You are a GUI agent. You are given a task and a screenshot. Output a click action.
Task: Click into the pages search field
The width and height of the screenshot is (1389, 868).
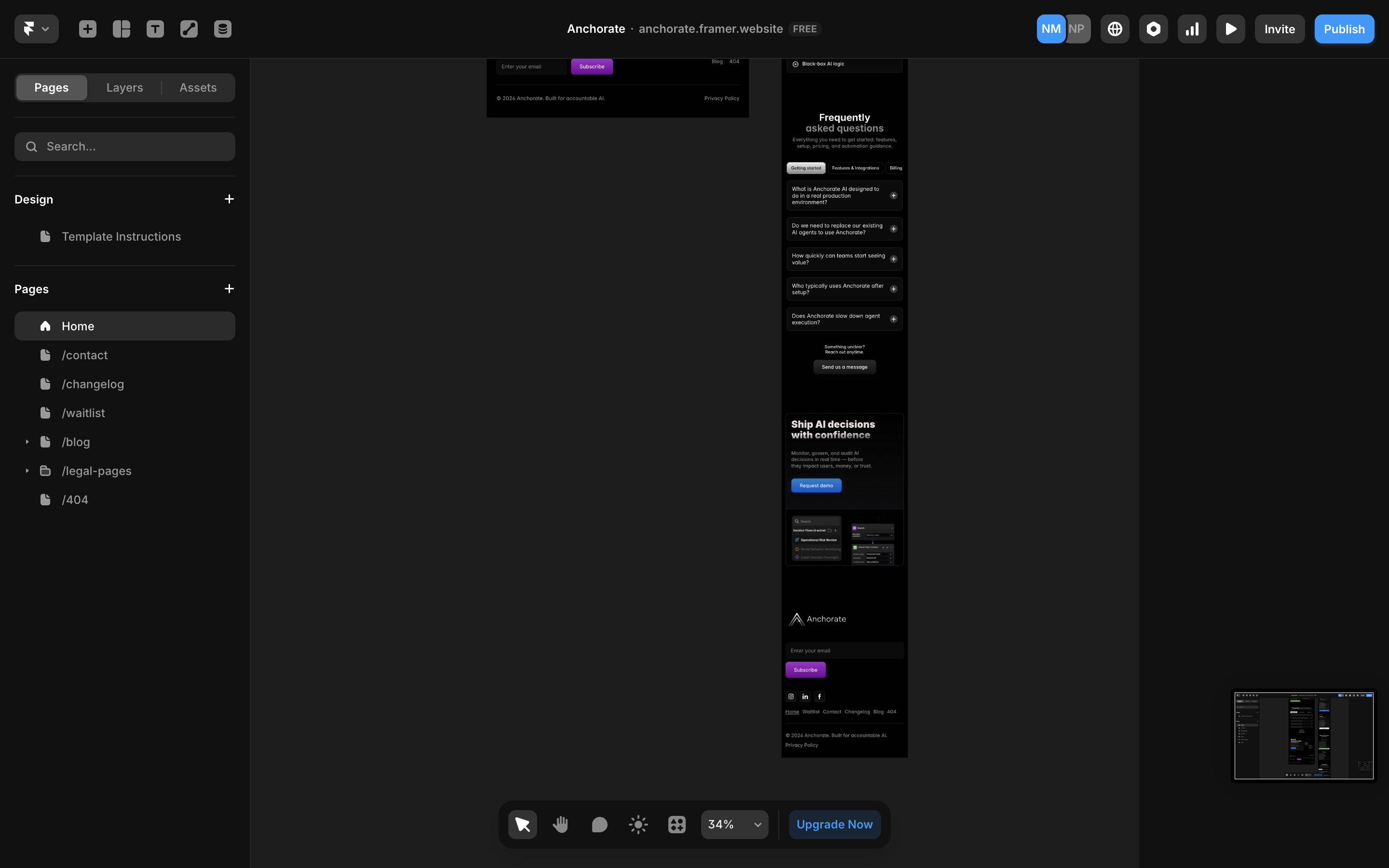click(x=124, y=147)
